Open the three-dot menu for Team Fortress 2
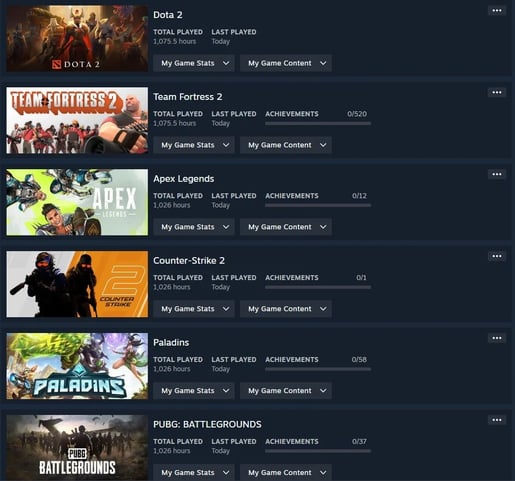The height and width of the screenshot is (481, 515). (x=497, y=92)
